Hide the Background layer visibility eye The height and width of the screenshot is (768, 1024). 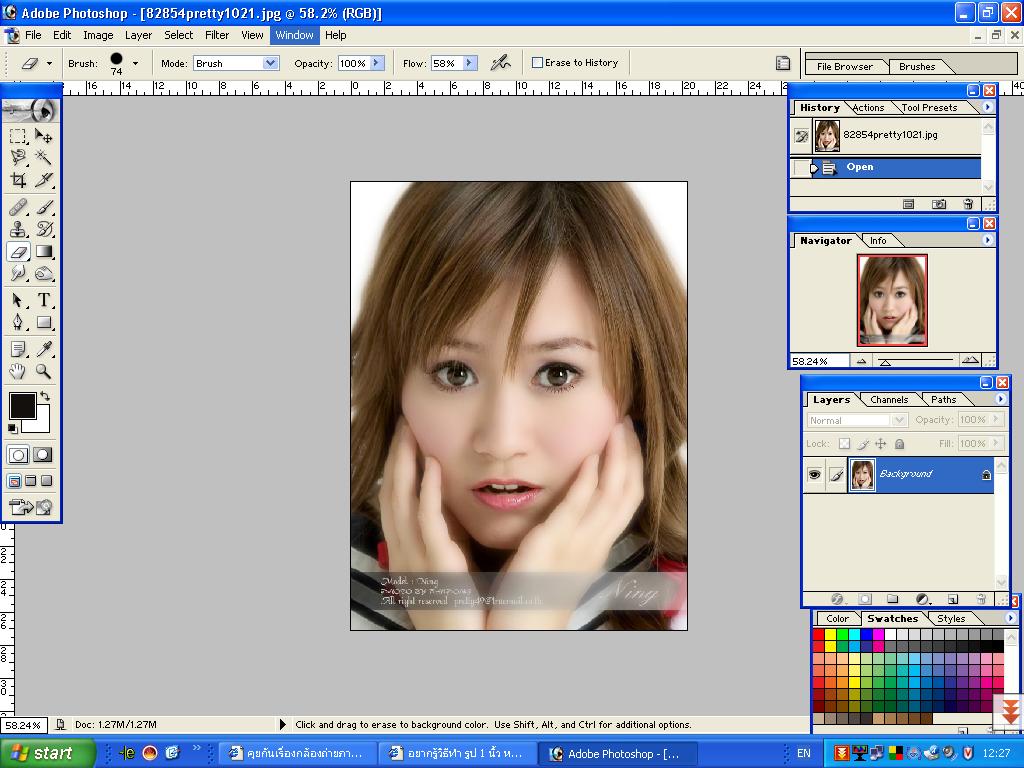814,475
